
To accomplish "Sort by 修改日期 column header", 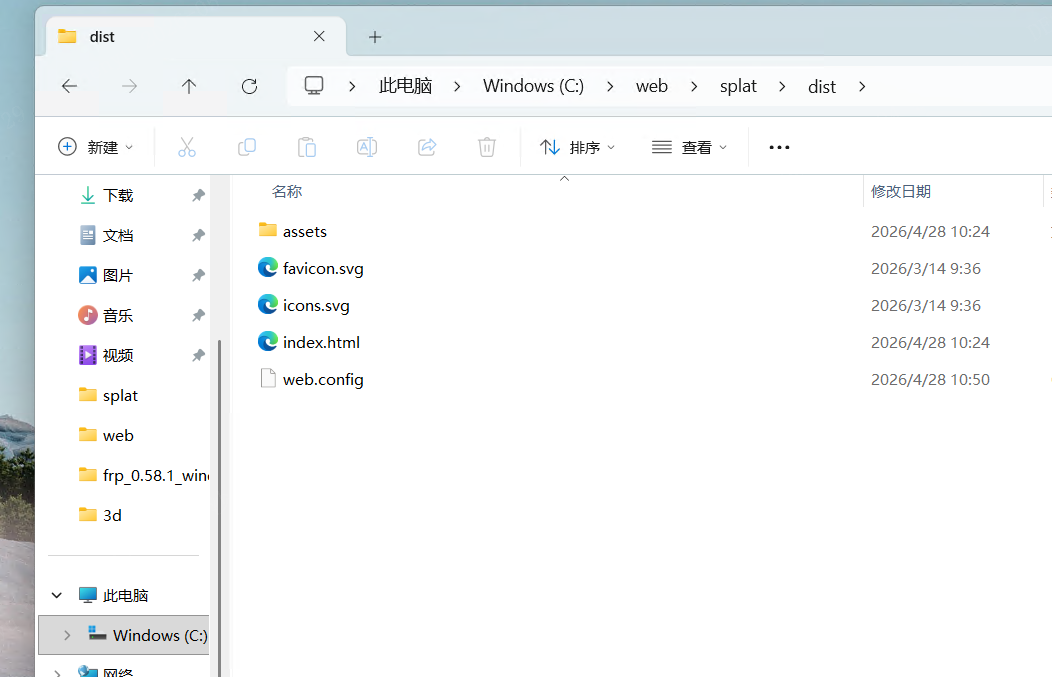I will [900, 192].
